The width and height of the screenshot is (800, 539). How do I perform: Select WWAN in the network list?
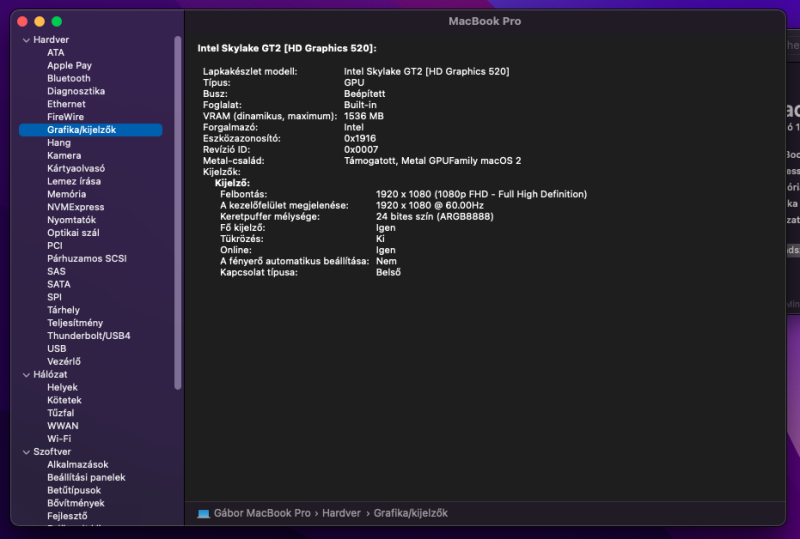63,426
